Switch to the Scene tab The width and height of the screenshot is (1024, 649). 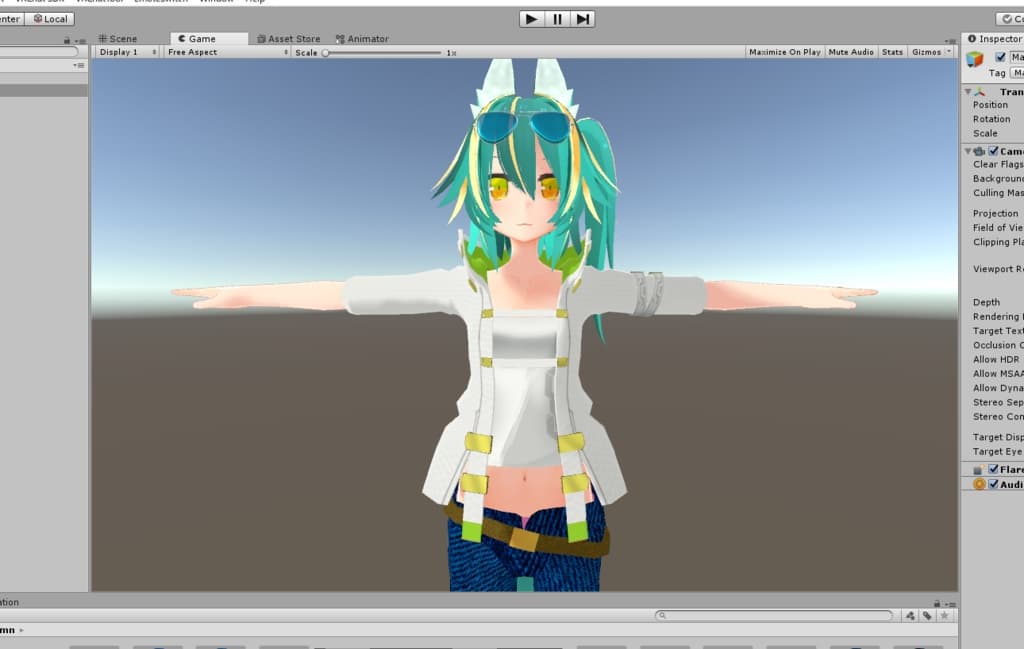[118, 39]
